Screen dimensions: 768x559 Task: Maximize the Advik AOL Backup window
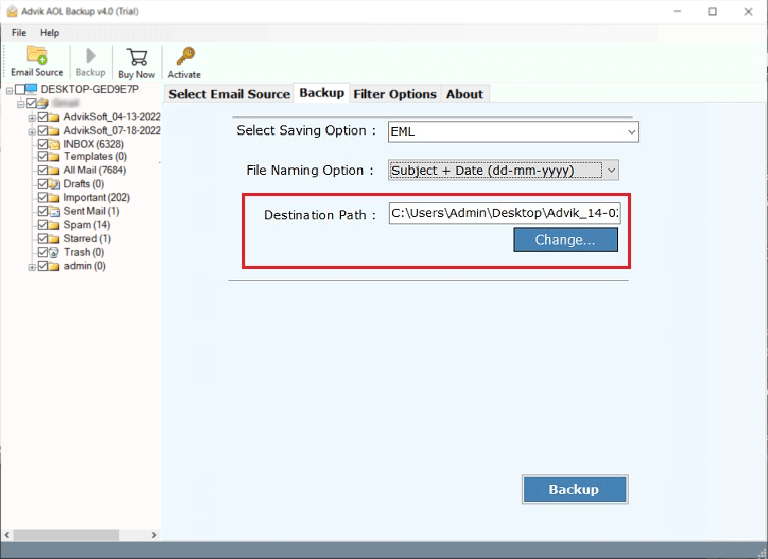pyautogui.click(x=713, y=11)
